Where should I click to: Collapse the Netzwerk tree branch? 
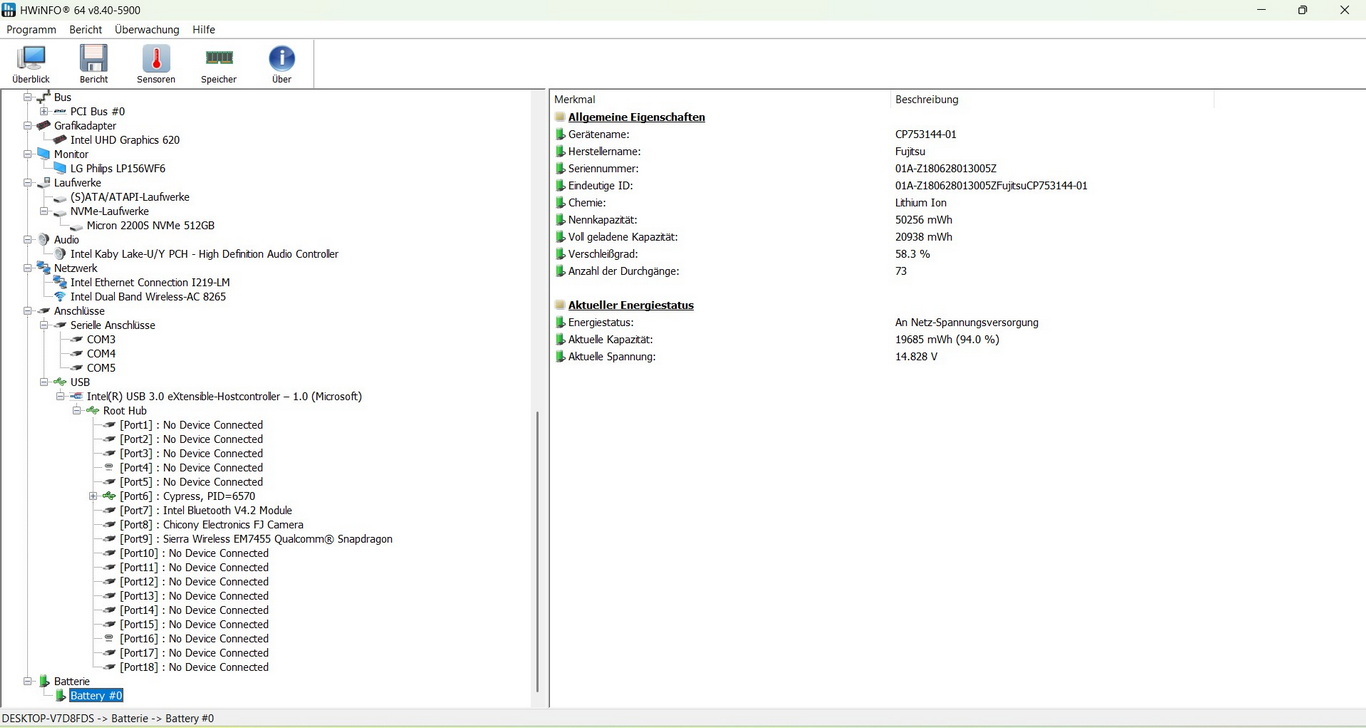[28, 269]
